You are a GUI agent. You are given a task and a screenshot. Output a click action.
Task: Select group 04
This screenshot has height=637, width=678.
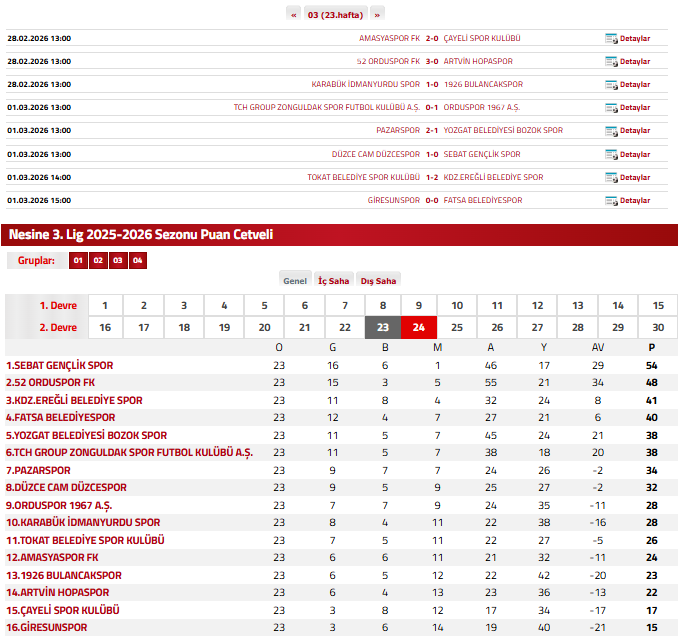click(138, 260)
